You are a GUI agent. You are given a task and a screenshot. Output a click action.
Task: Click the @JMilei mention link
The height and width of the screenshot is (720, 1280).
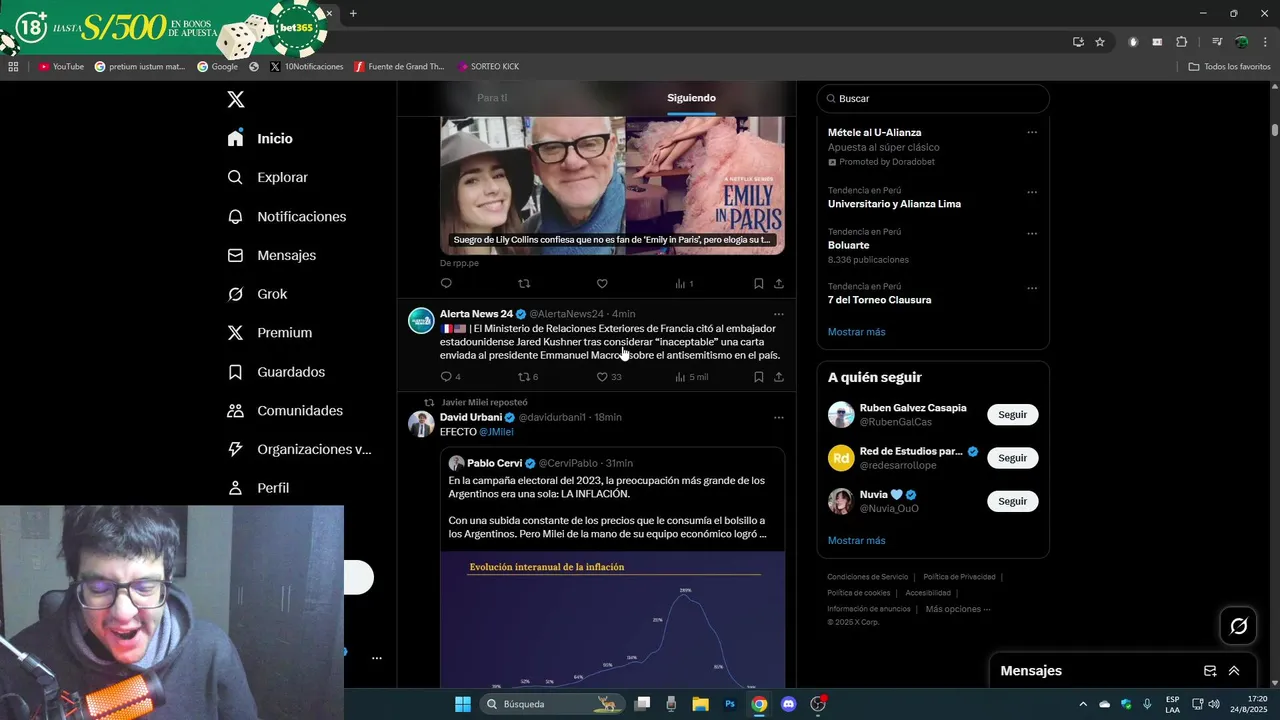(496, 432)
